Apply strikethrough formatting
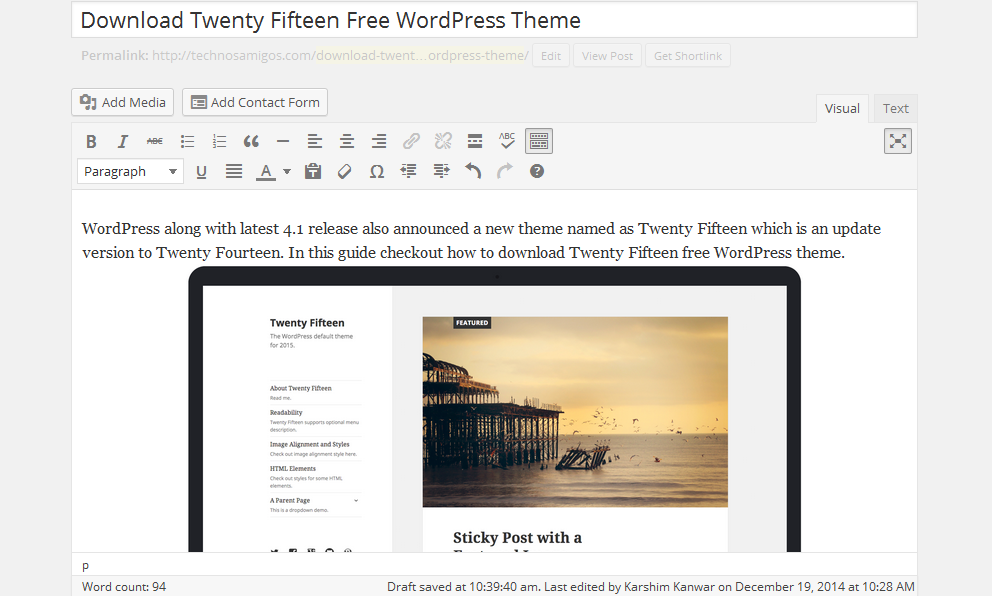 coord(155,142)
